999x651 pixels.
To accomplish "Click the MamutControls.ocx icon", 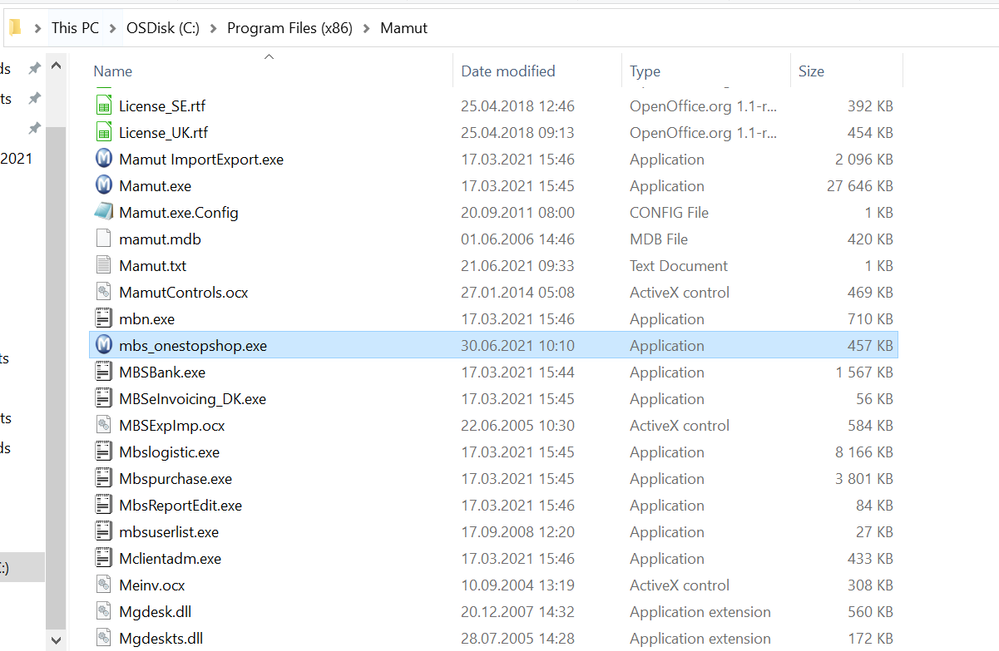I will click(x=104, y=292).
